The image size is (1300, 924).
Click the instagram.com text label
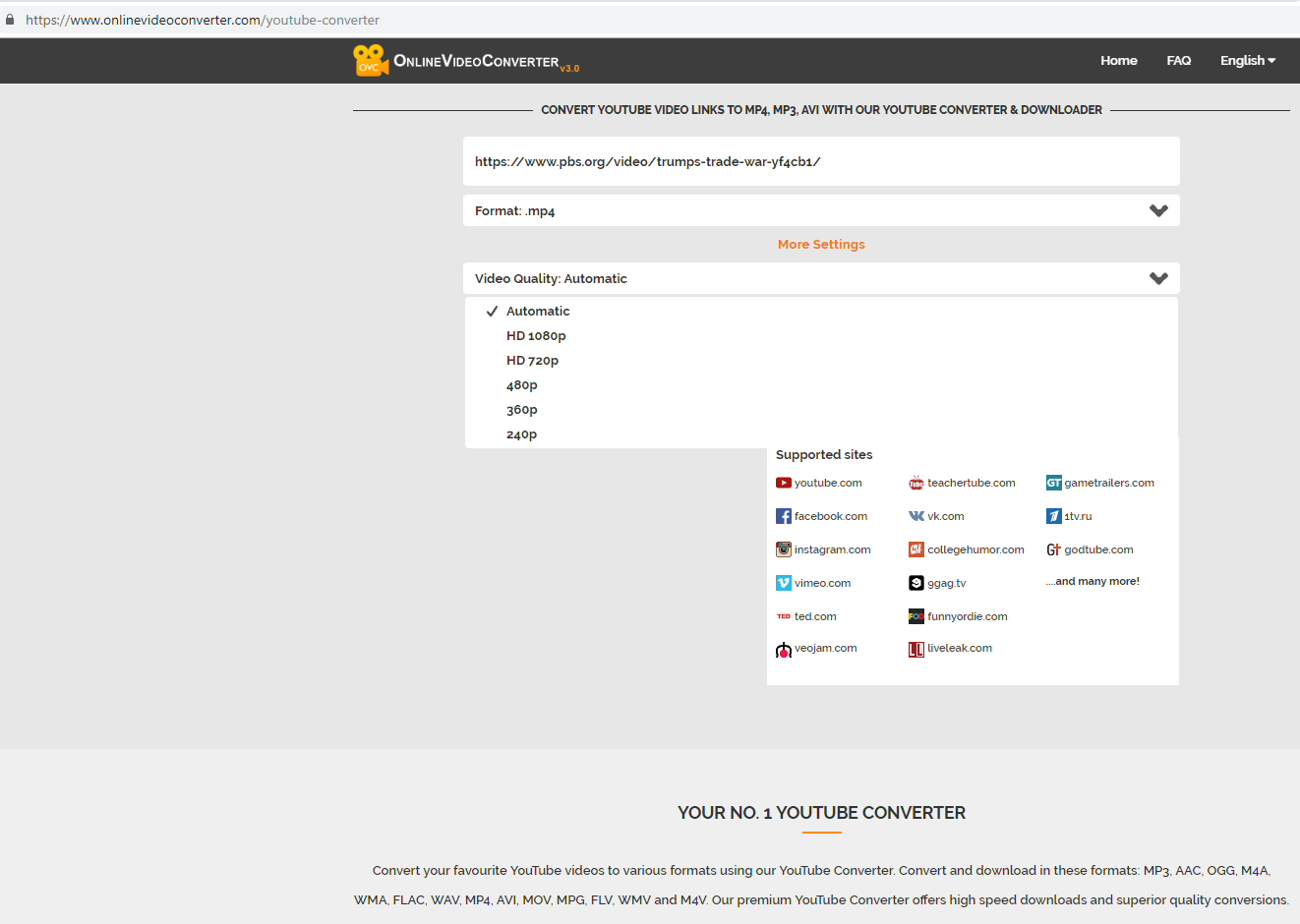pos(833,549)
